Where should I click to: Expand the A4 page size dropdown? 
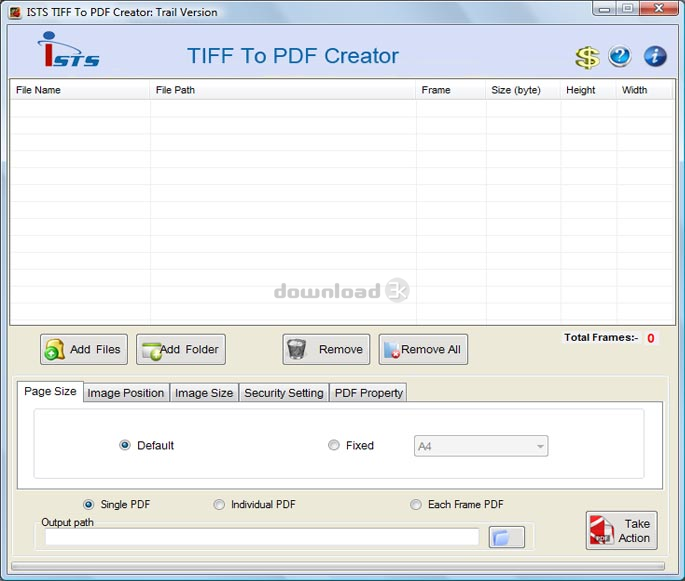481,446
